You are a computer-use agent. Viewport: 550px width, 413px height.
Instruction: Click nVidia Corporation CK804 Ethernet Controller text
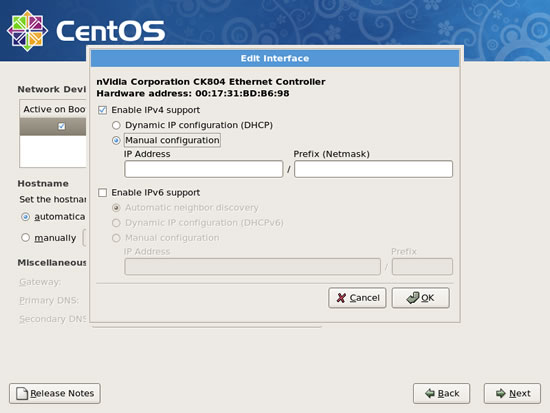coord(211,82)
